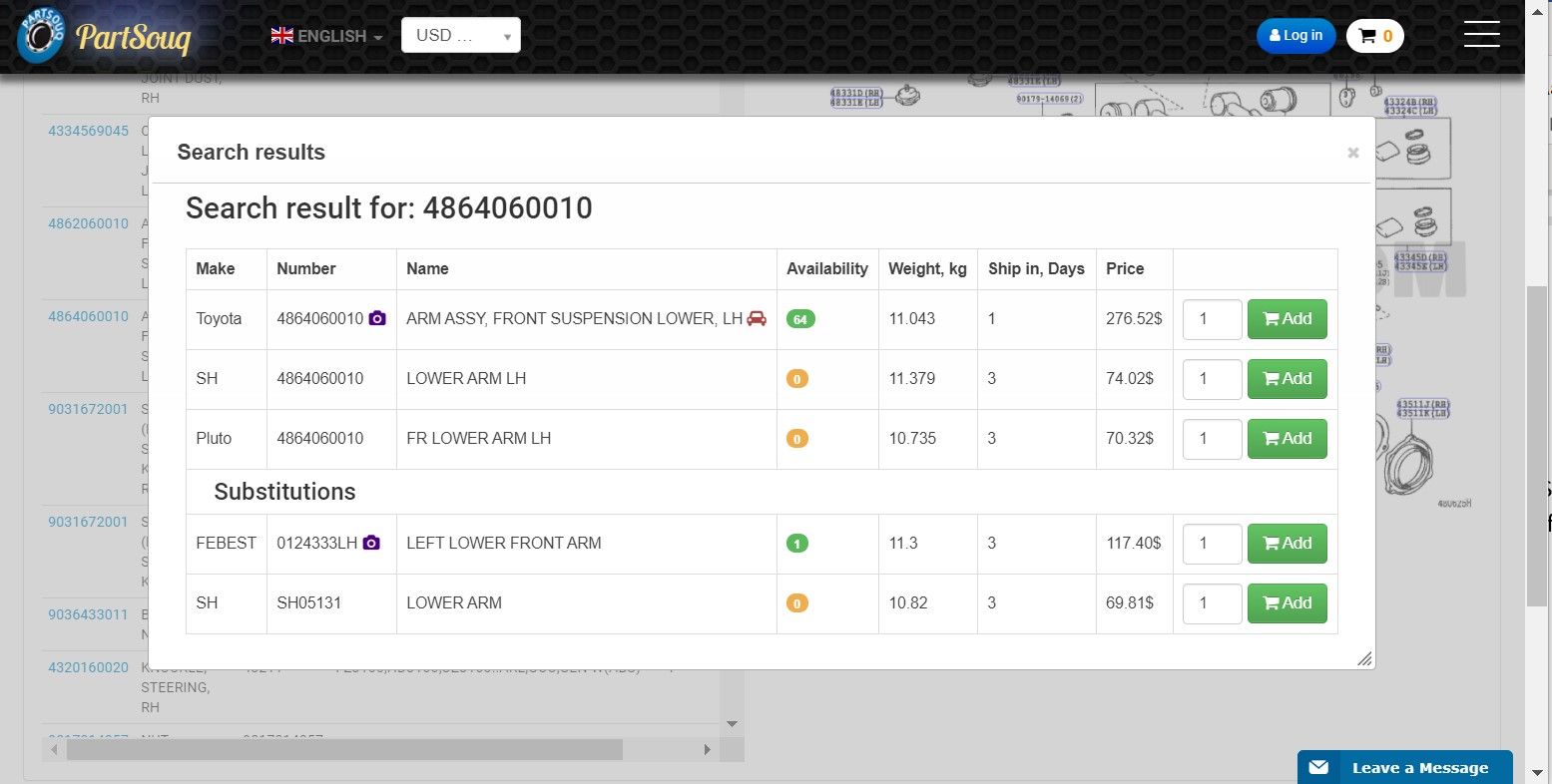This screenshot has width=1552, height=784.
Task: Add SH LOWER ARM LH to cart
Action: point(1287,379)
